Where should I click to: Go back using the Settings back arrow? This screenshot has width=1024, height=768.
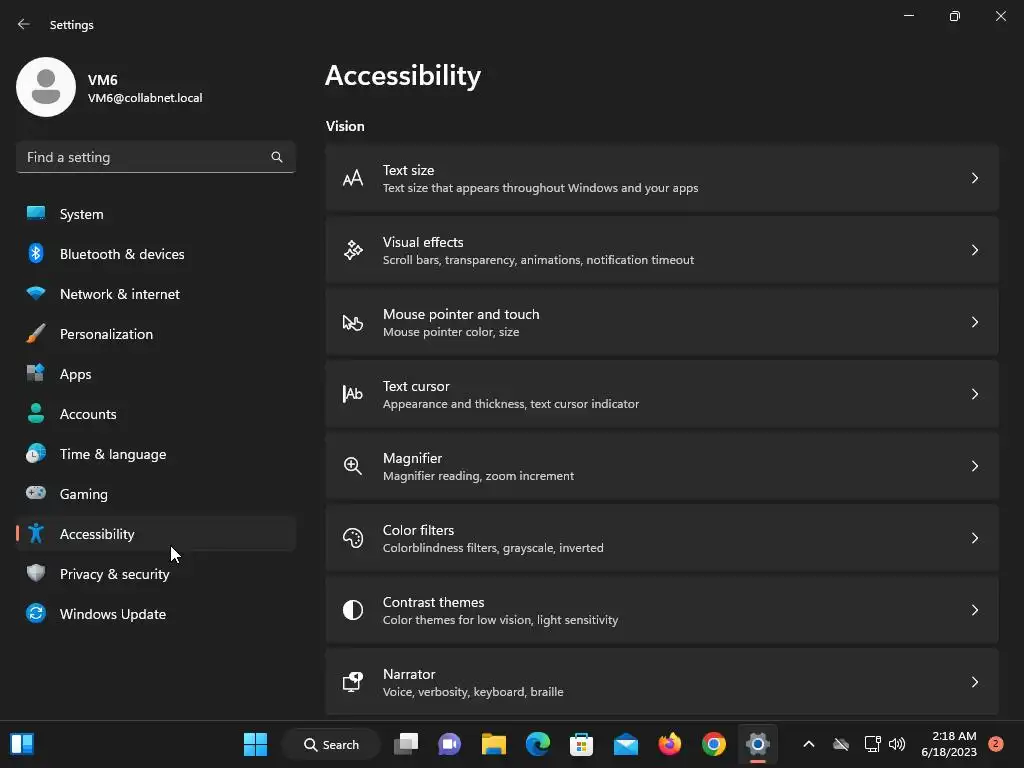coord(24,24)
